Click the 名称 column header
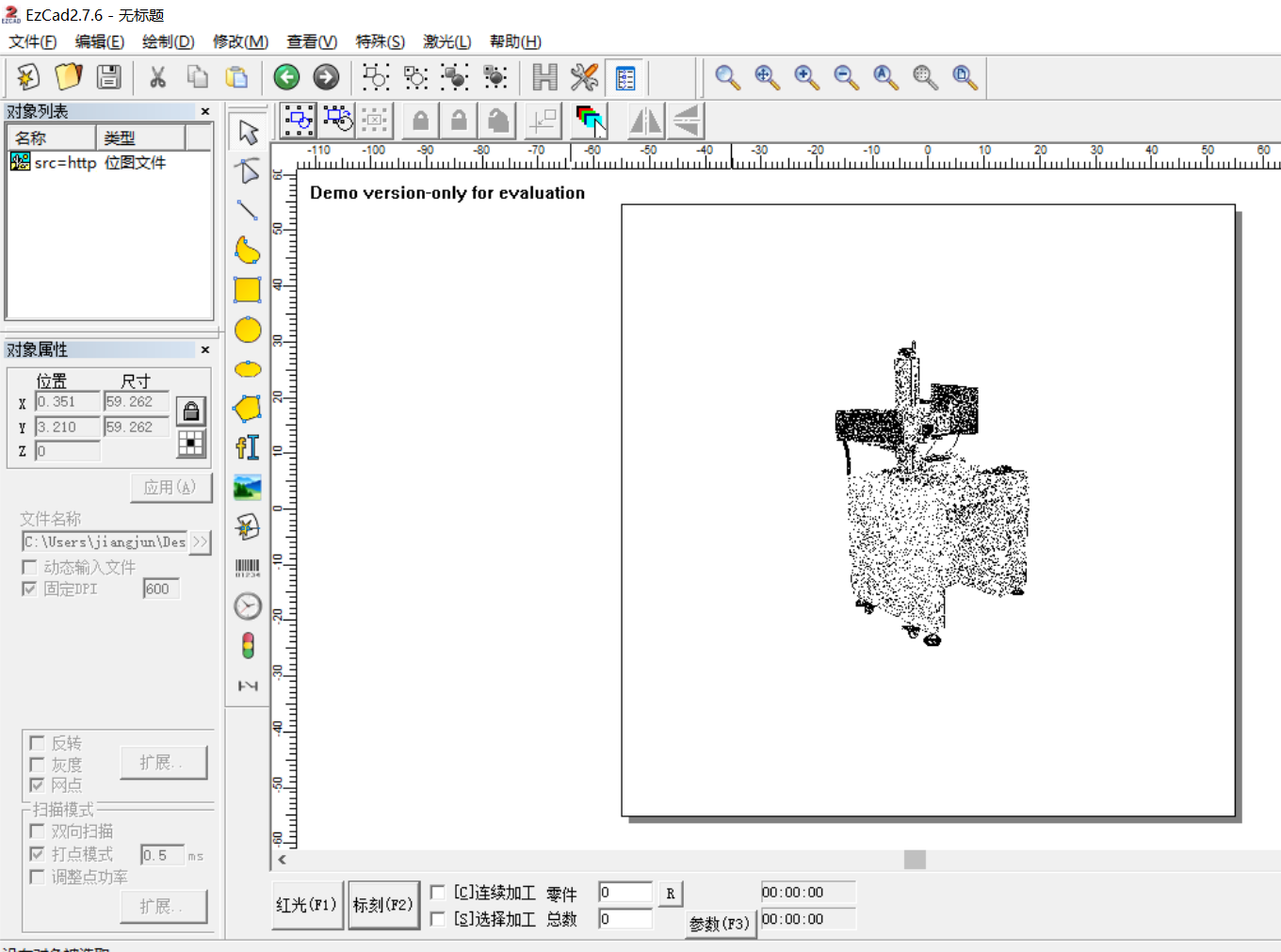This screenshot has width=1281, height=952. 51,137
